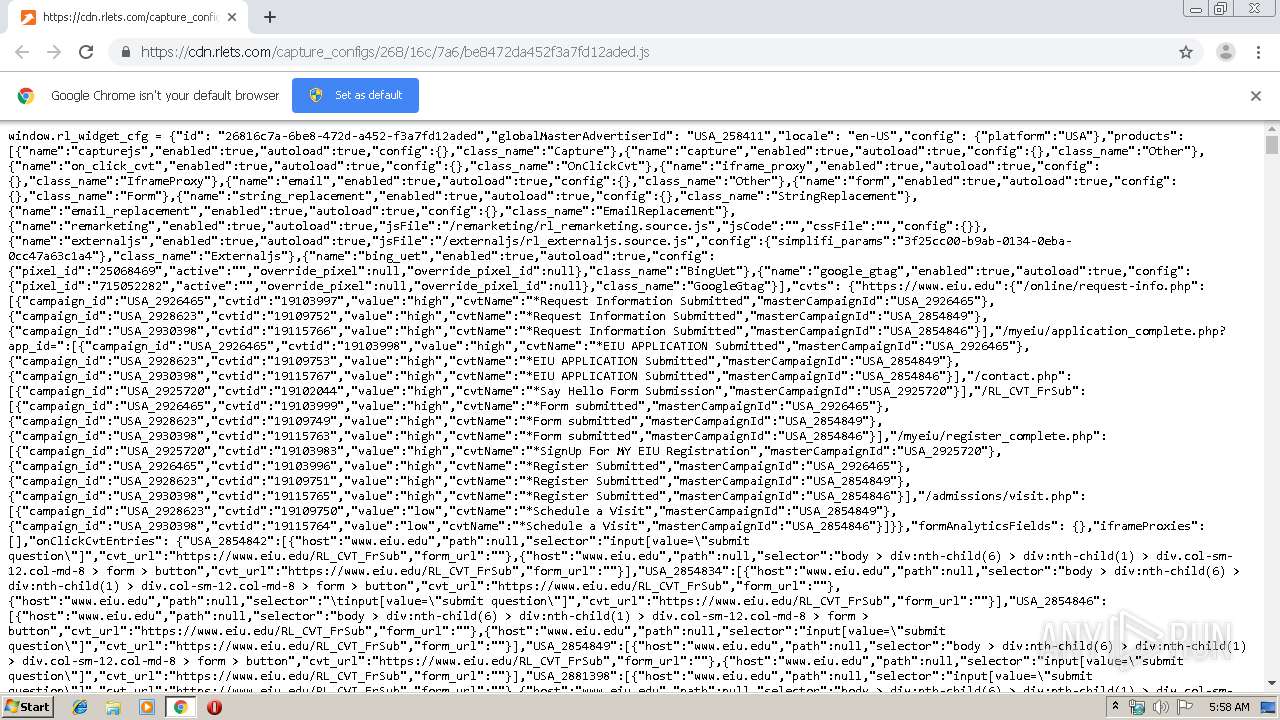Open the Action Center flag icon
The image size is (1280, 720).
[1185, 707]
